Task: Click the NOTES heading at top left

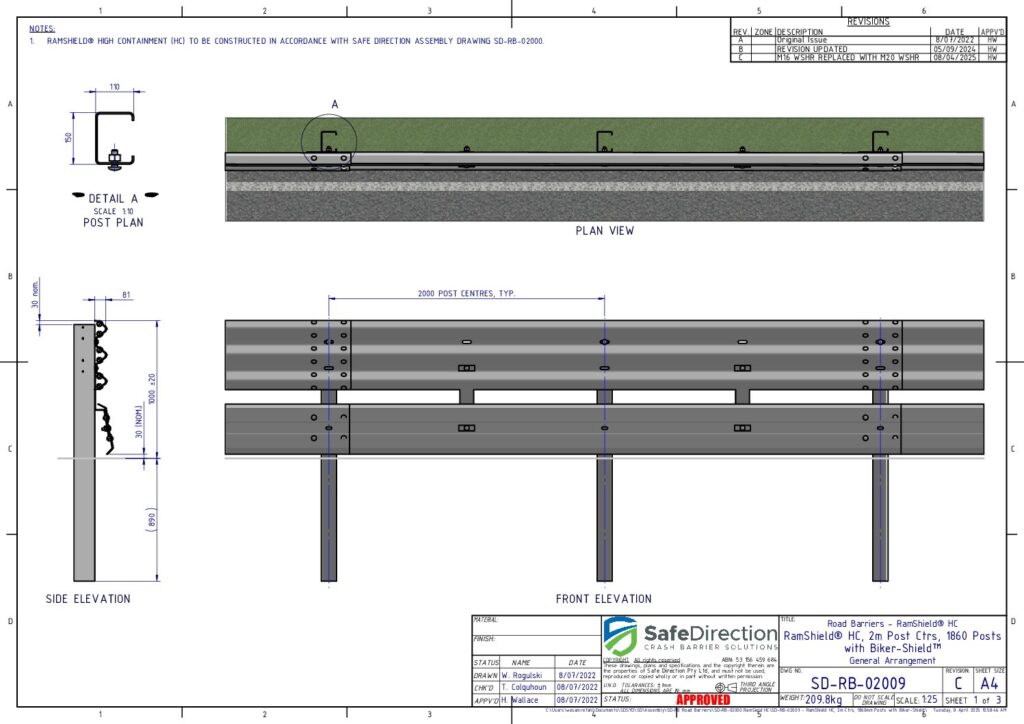Action: coord(42,29)
